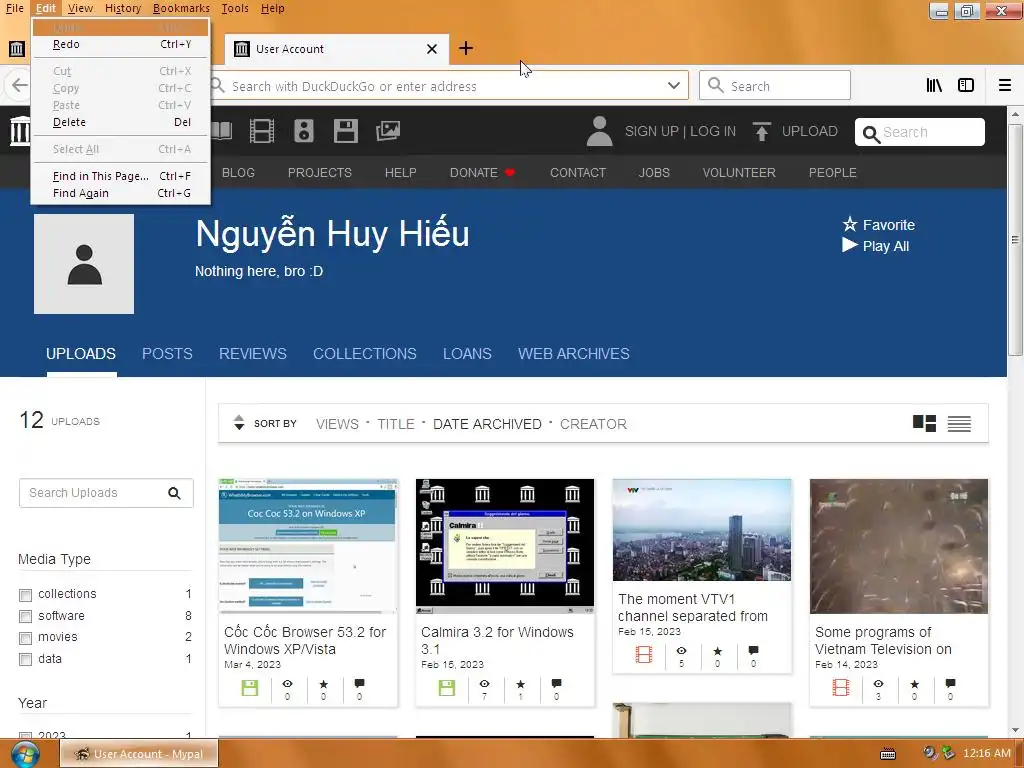Open the Images media icon
The width and height of the screenshot is (1024, 768).
point(388,131)
